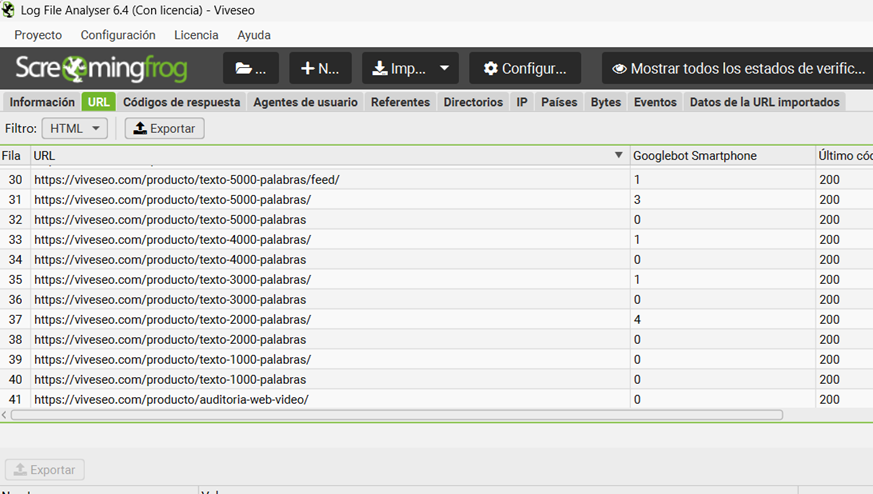Open the Ayuda menu

pyautogui.click(x=254, y=35)
